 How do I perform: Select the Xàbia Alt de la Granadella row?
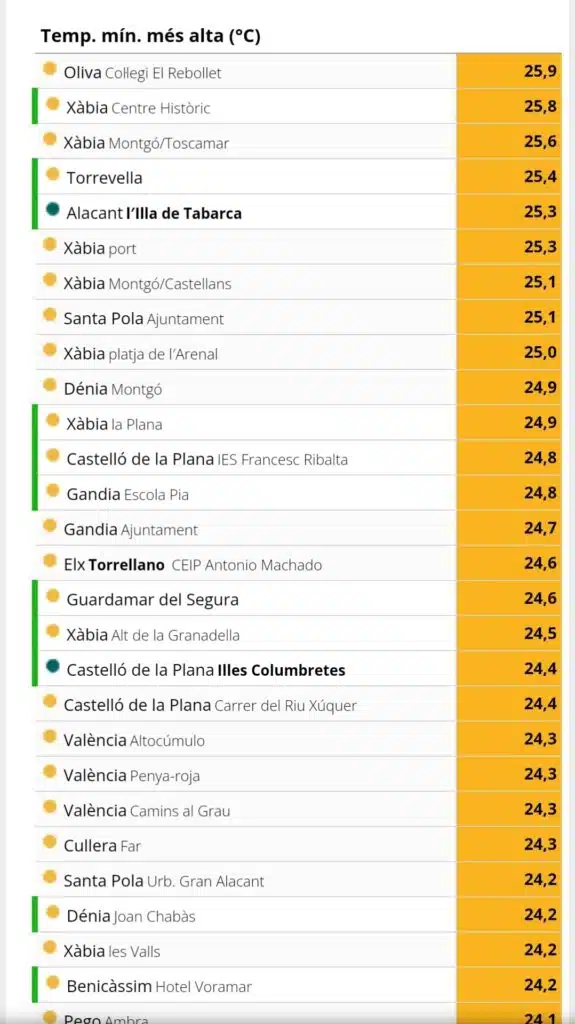pyautogui.click(x=298, y=634)
